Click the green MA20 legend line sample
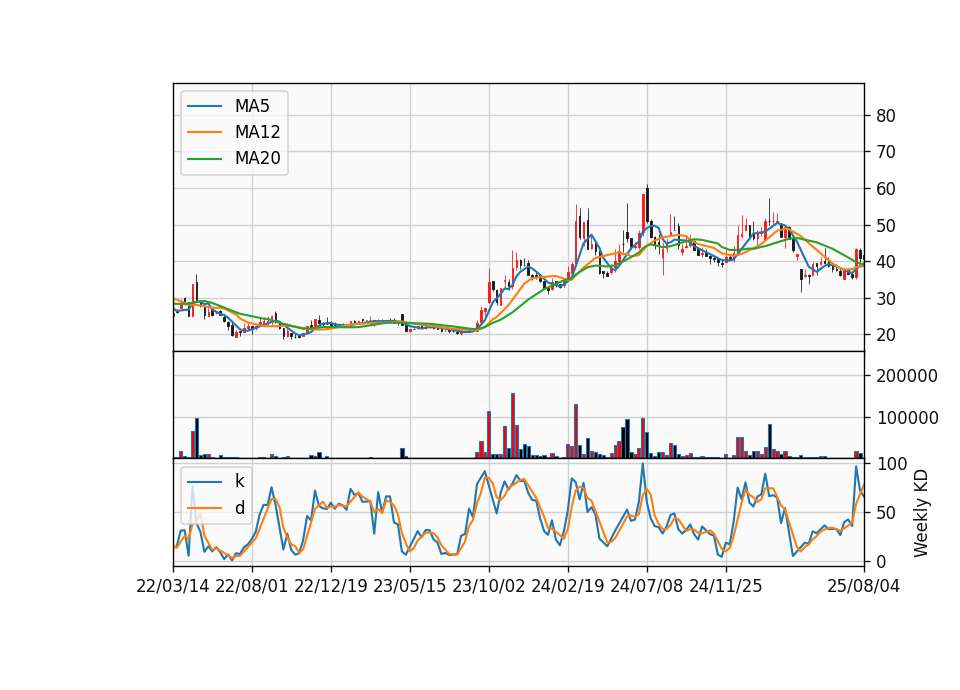Image resolution: width=960 pixels, height=690 pixels. [204, 159]
